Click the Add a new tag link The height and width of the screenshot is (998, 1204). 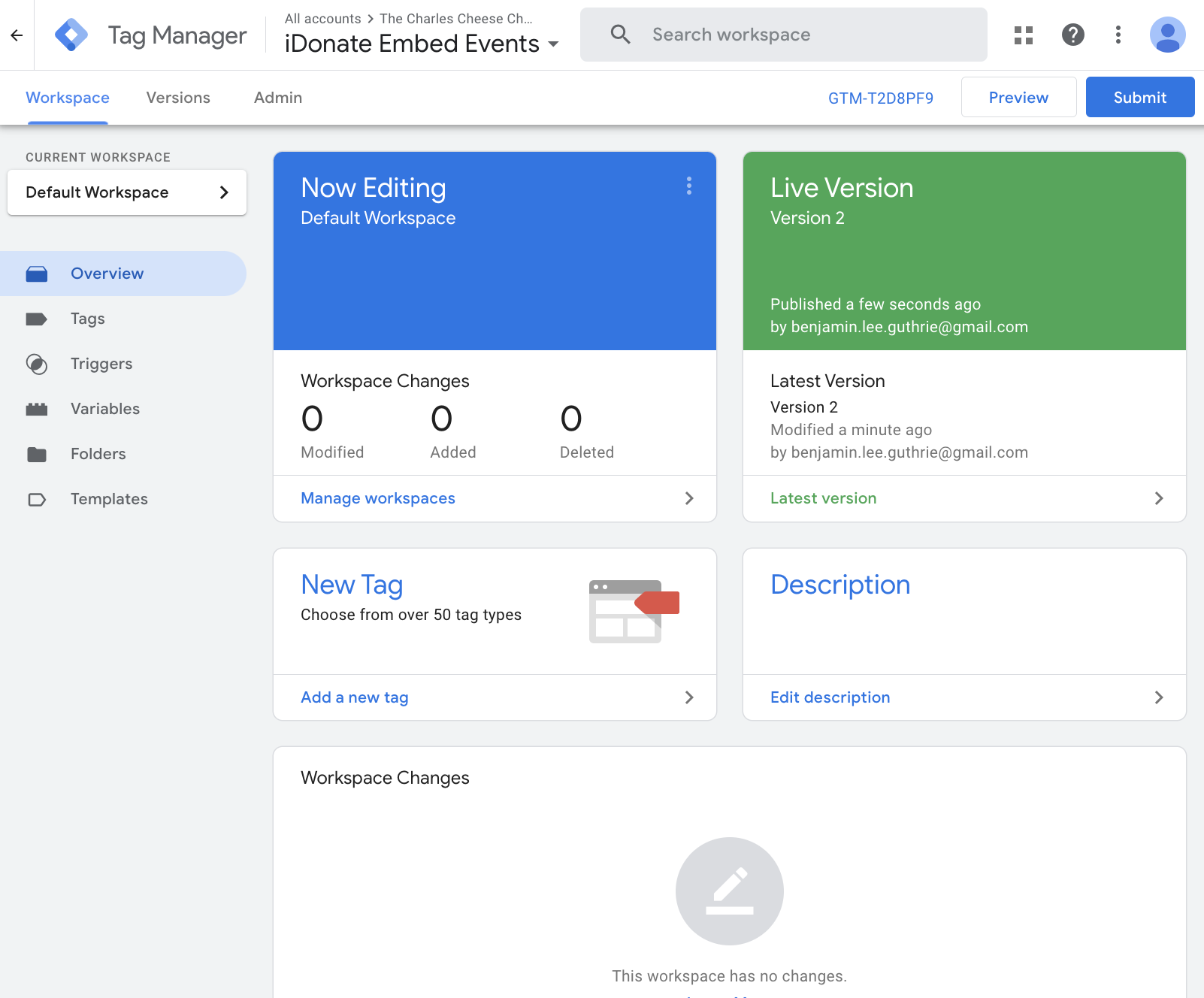coord(355,697)
